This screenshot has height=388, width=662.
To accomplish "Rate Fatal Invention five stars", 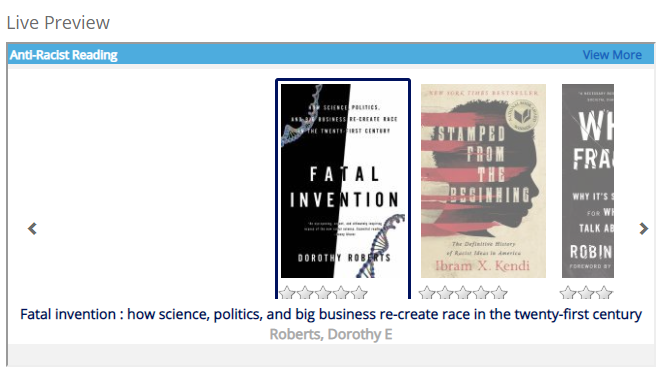I will tap(359, 293).
